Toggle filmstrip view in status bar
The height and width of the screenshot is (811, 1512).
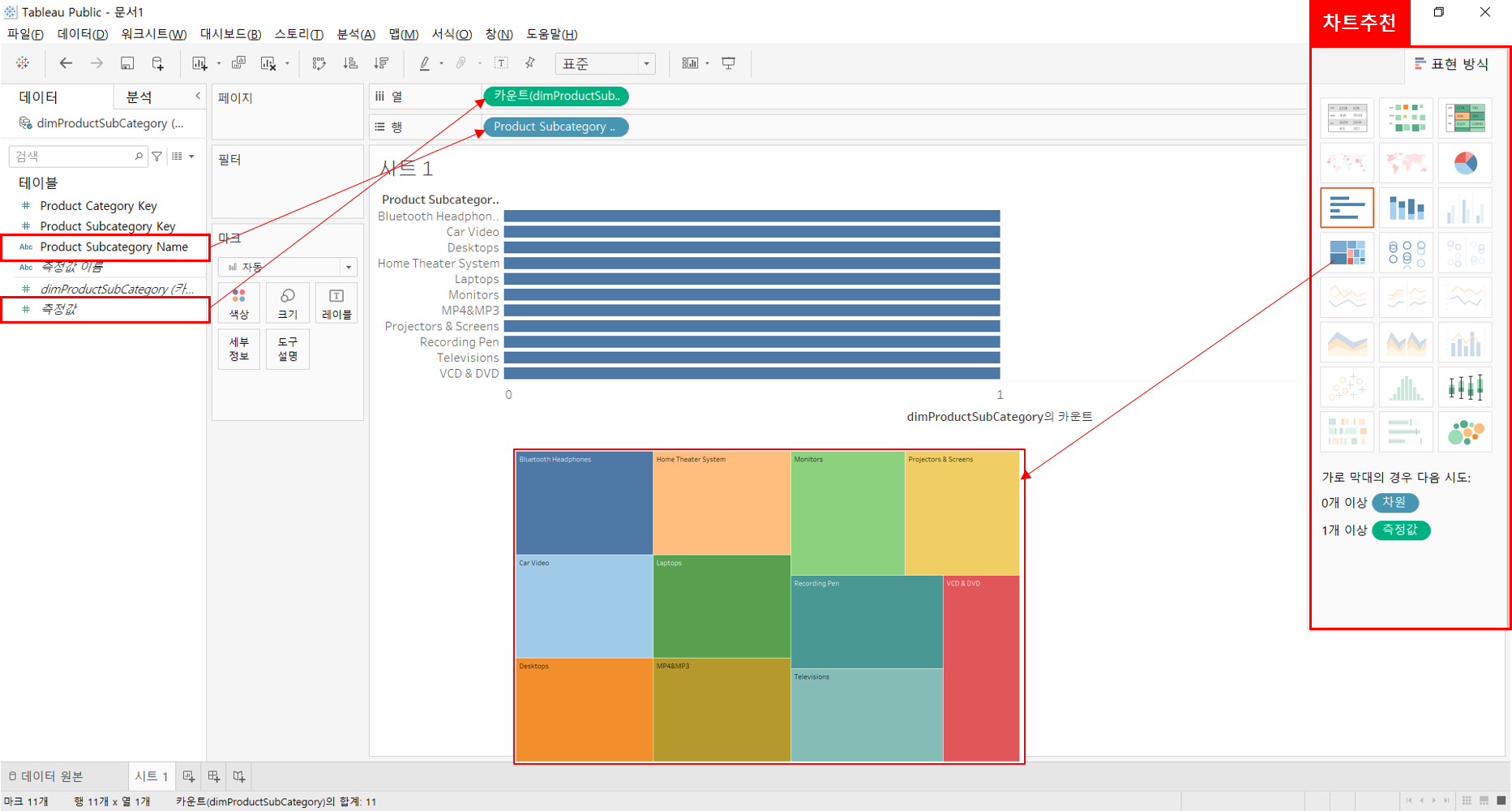point(1484,800)
